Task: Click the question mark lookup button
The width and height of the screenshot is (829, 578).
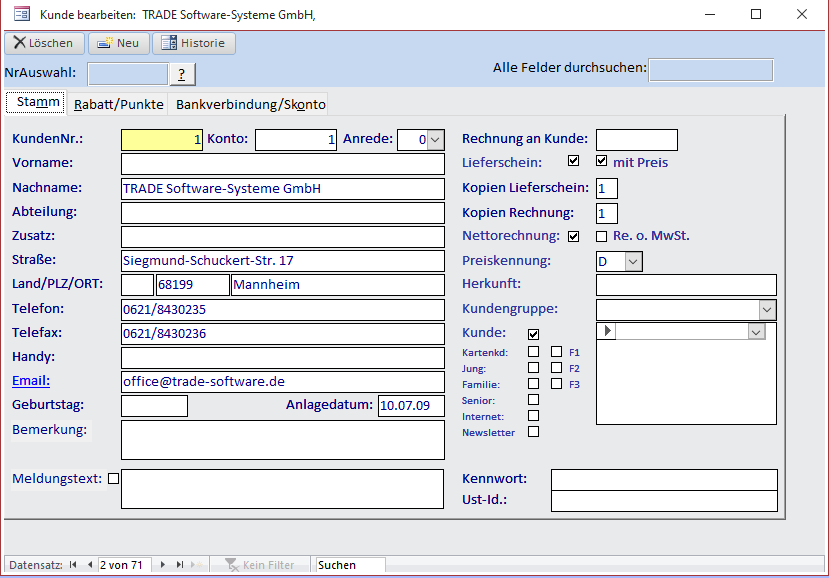Action: pos(182,74)
